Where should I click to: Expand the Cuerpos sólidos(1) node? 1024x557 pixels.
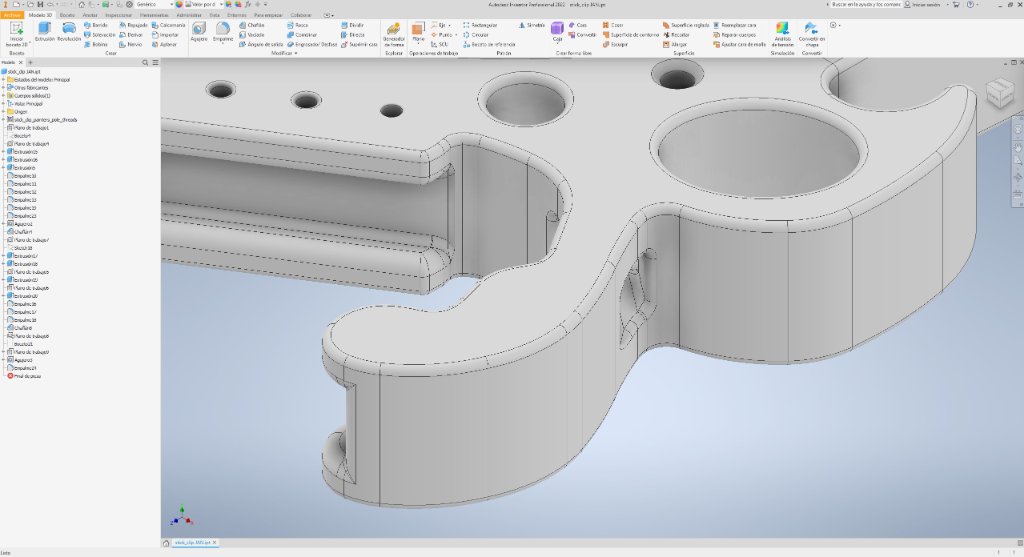(3, 95)
